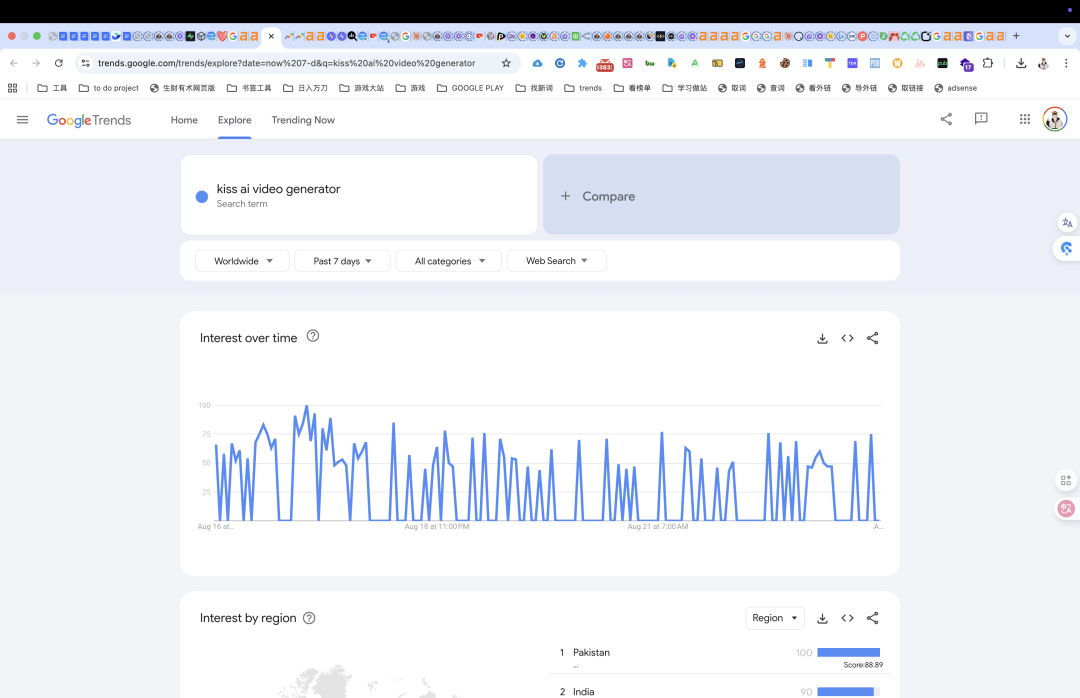The image size is (1080, 698).
Task: Open the Worldwide location dropdown
Action: 242,261
